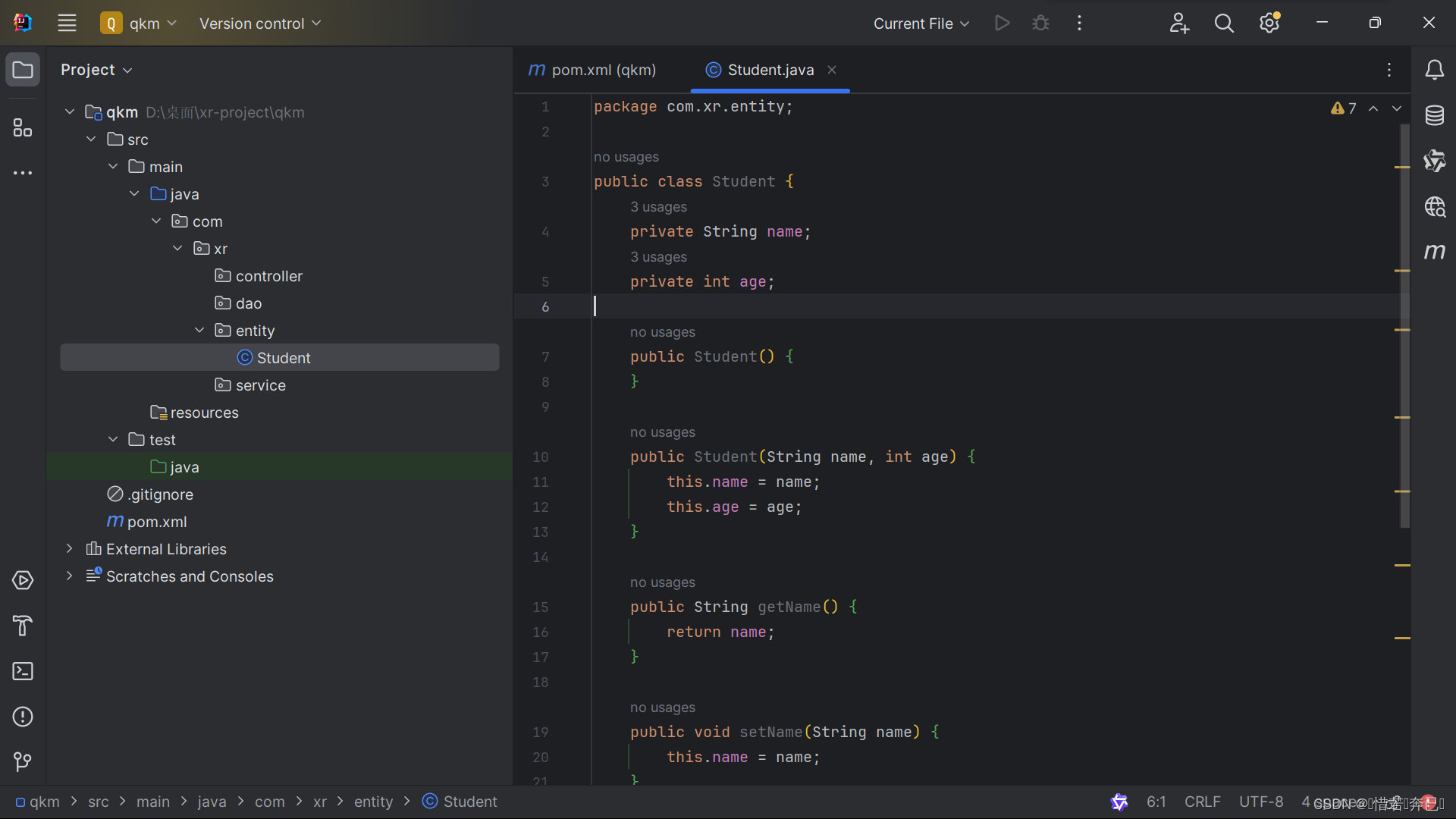Click the UTF-8 encoding status indicator
Viewport: 1456px width, 819px height.
click(x=1262, y=801)
